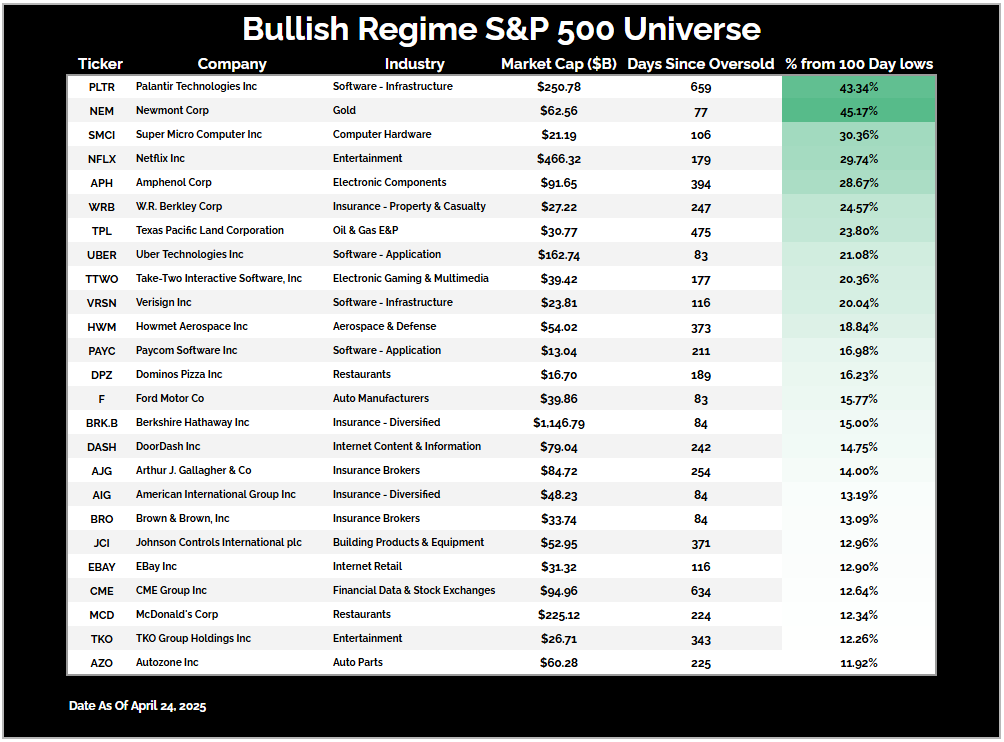Click CME Group's 634 days value

(700, 591)
